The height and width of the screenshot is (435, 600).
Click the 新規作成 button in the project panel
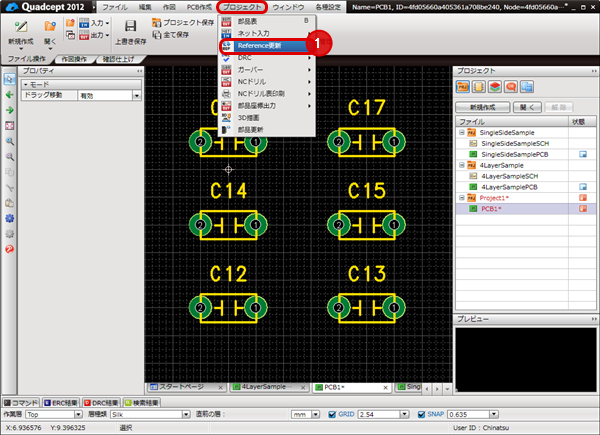(483, 108)
